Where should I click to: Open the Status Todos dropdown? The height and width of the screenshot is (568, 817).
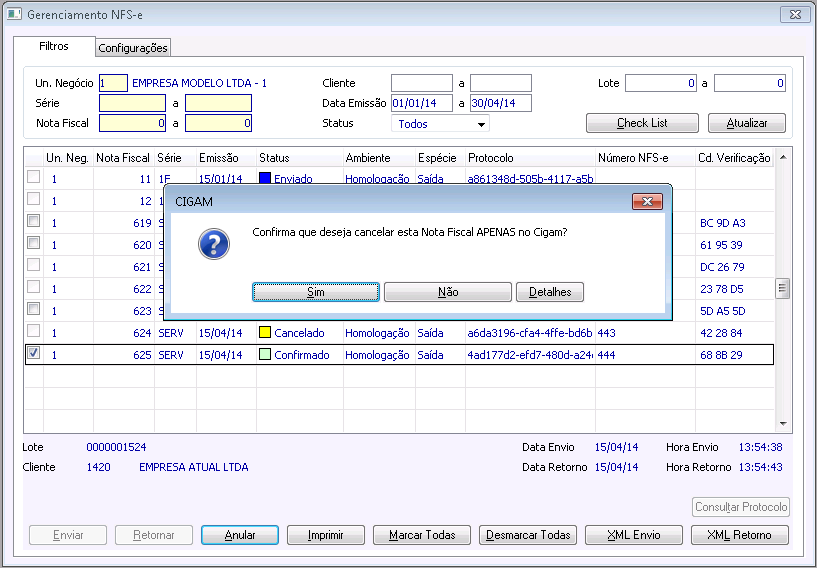click(440, 124)
